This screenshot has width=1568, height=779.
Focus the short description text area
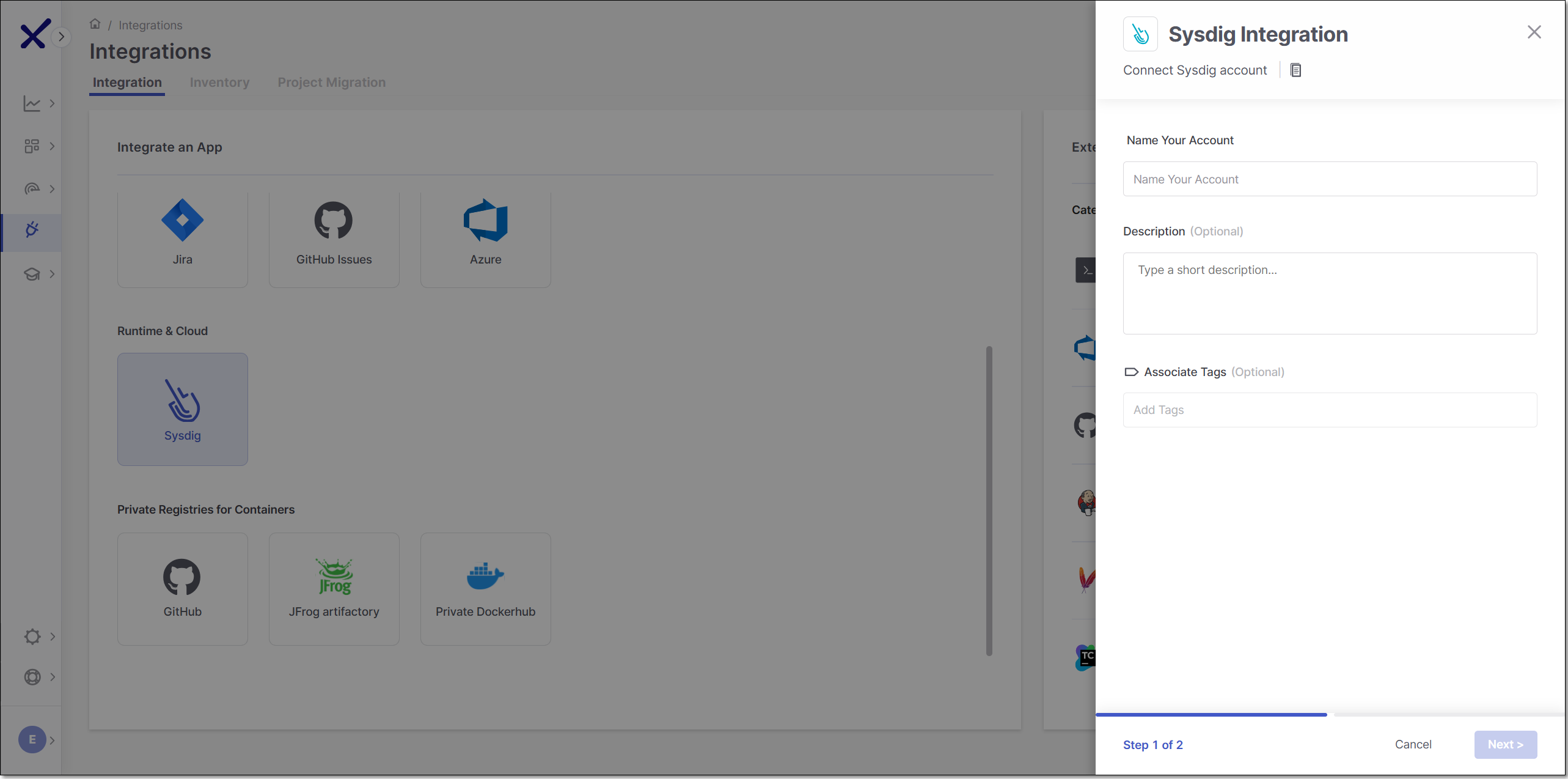coord(1330,294)
